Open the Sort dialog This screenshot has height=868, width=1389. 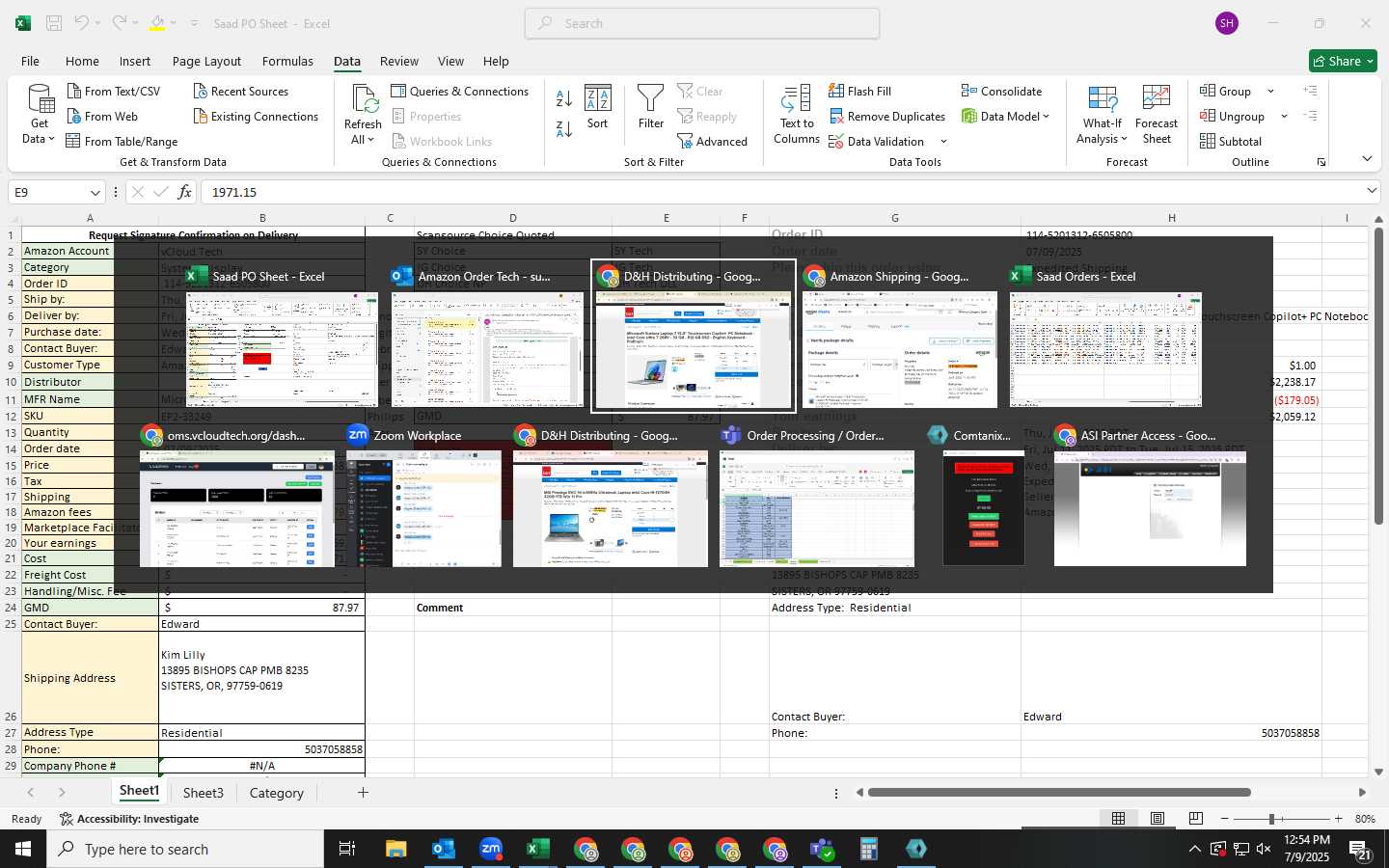[x=598, y=107]
